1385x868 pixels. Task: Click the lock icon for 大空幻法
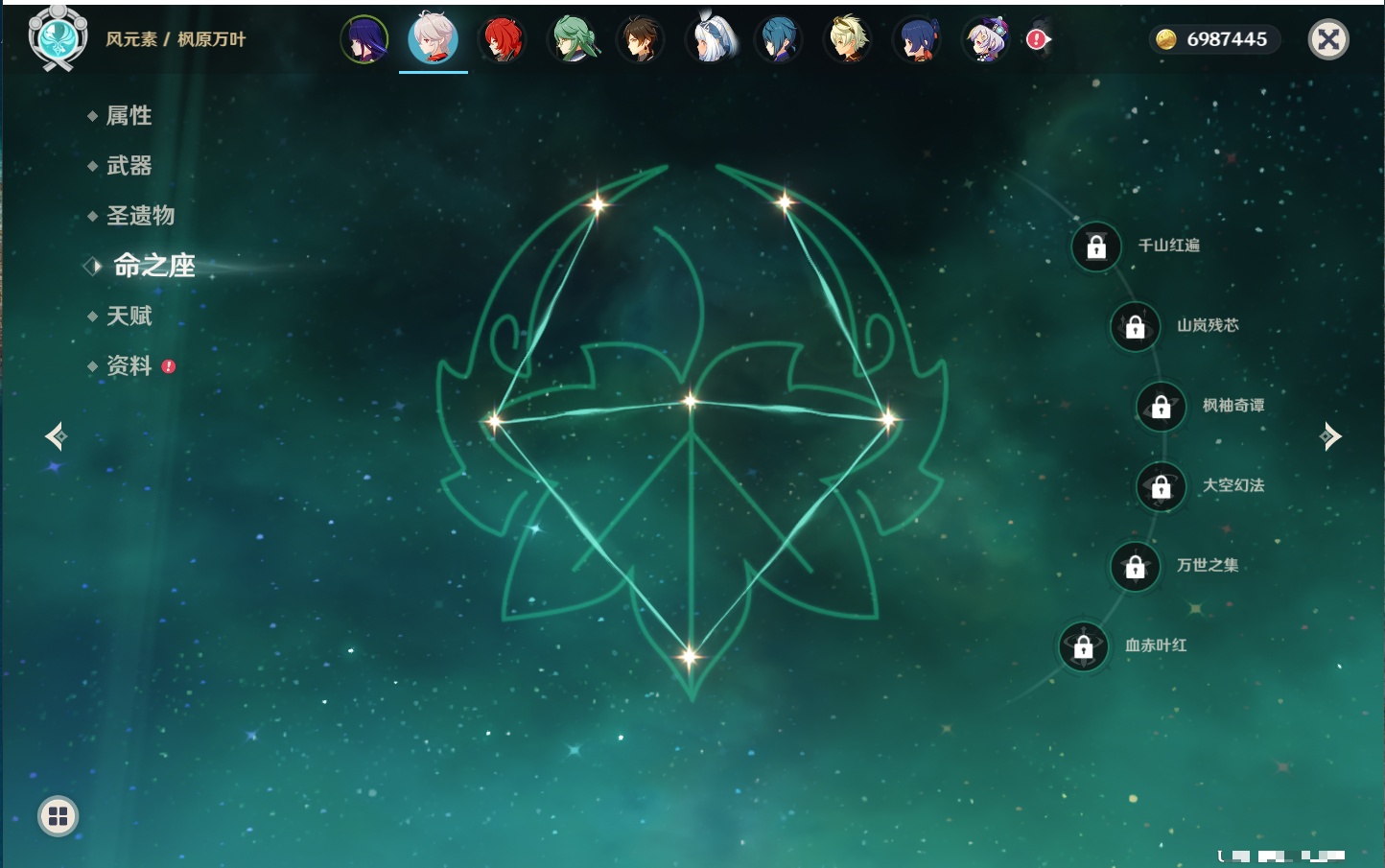(1162, 486)
